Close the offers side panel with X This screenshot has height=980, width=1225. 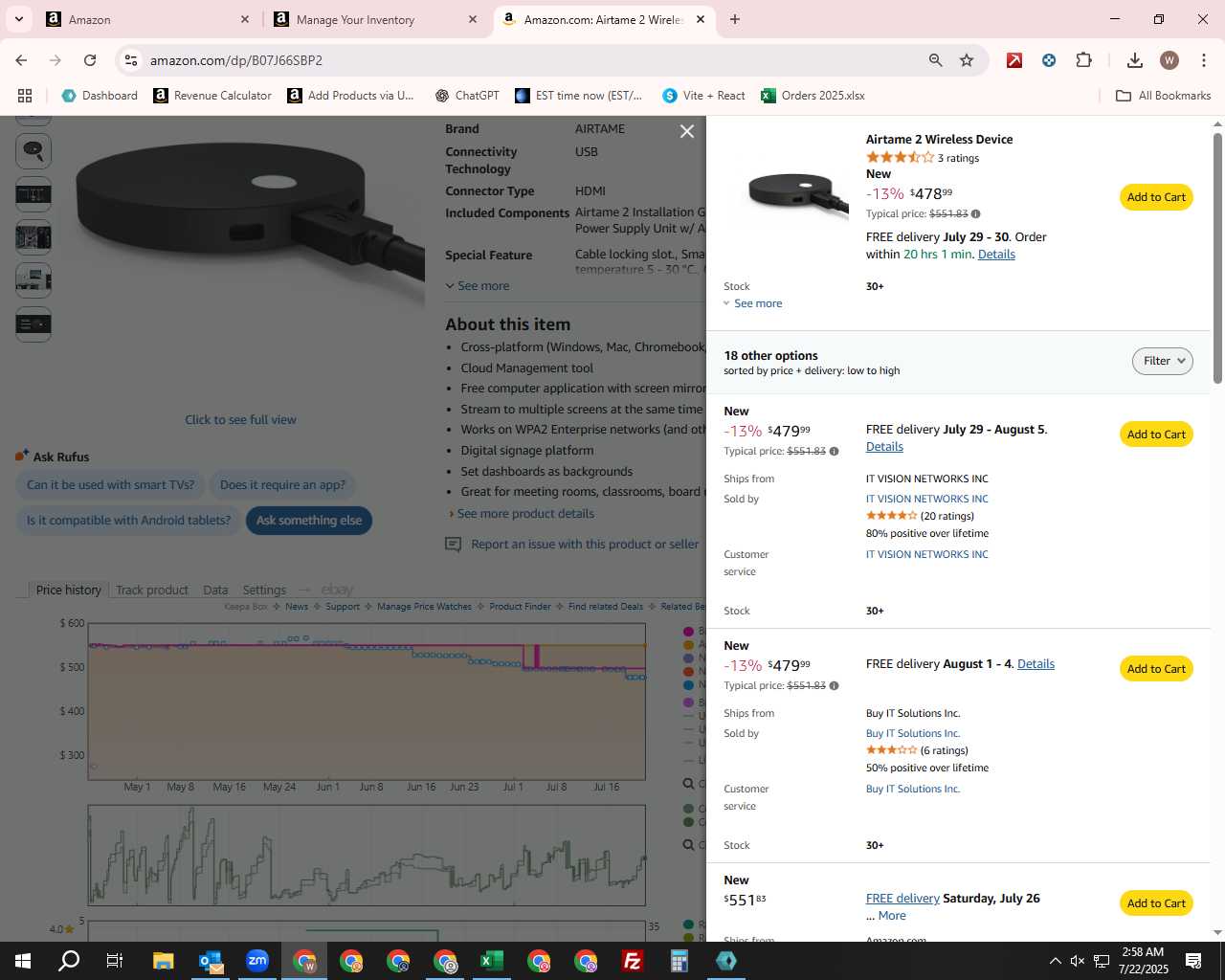(687, 131)
